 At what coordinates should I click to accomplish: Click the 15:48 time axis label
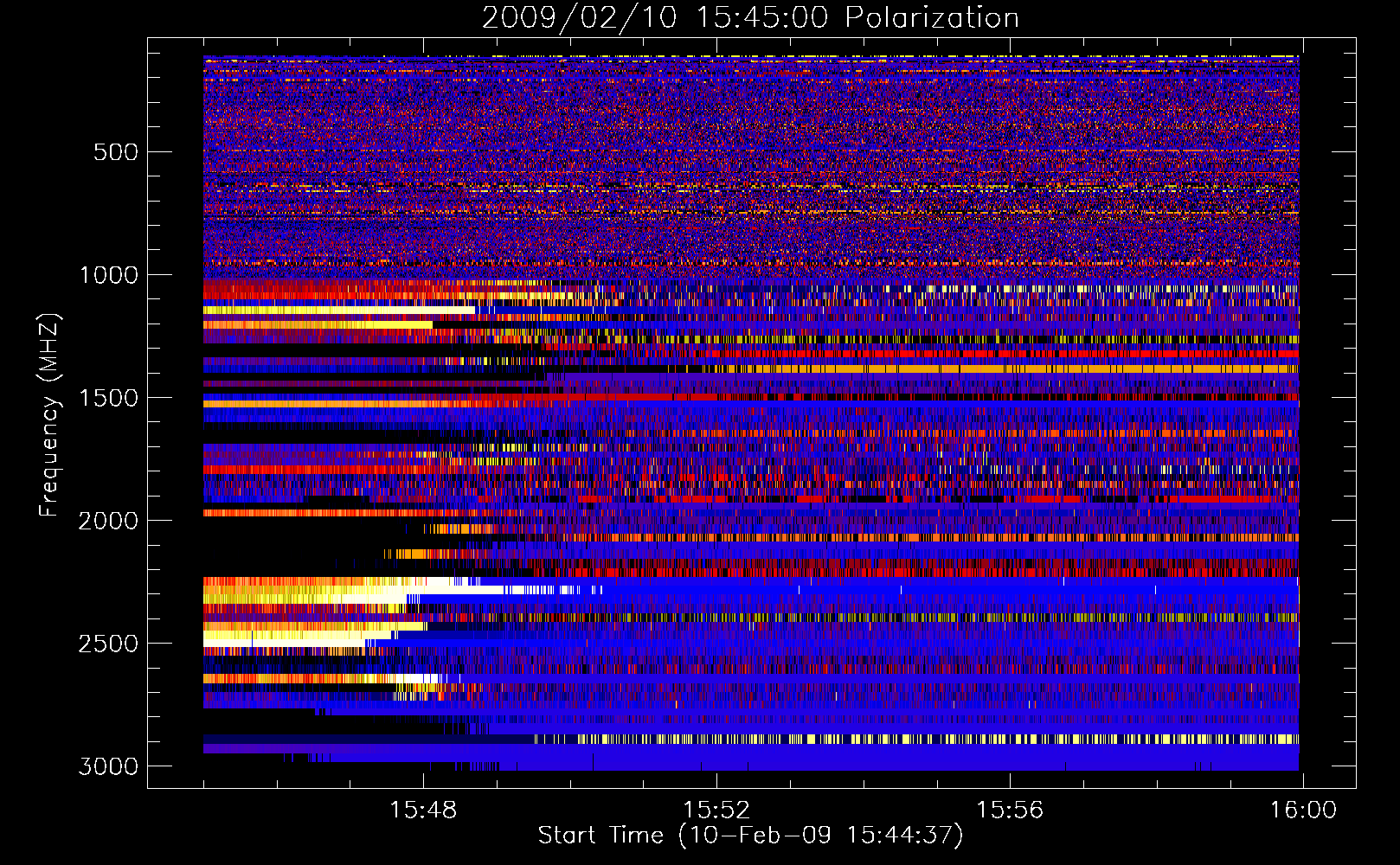point(423,811)
